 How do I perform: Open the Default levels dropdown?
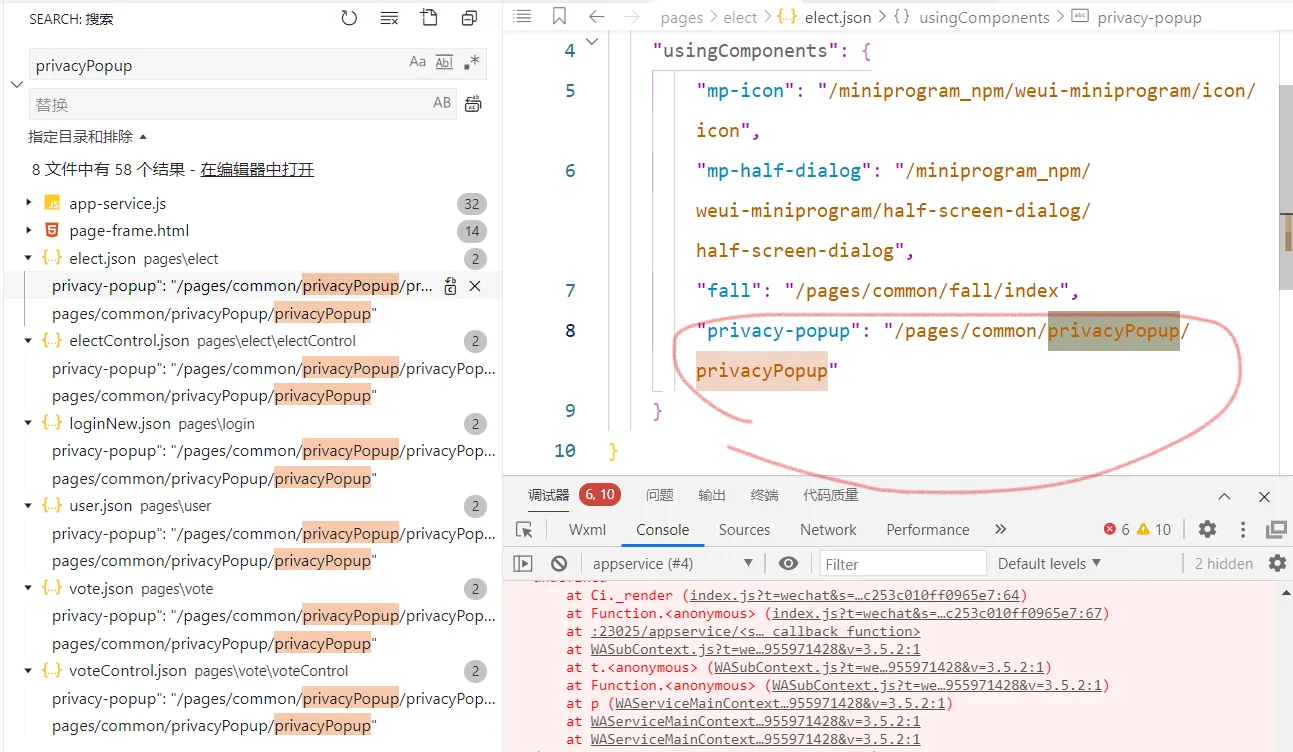pyautogui.click(x=1049, y=563)
